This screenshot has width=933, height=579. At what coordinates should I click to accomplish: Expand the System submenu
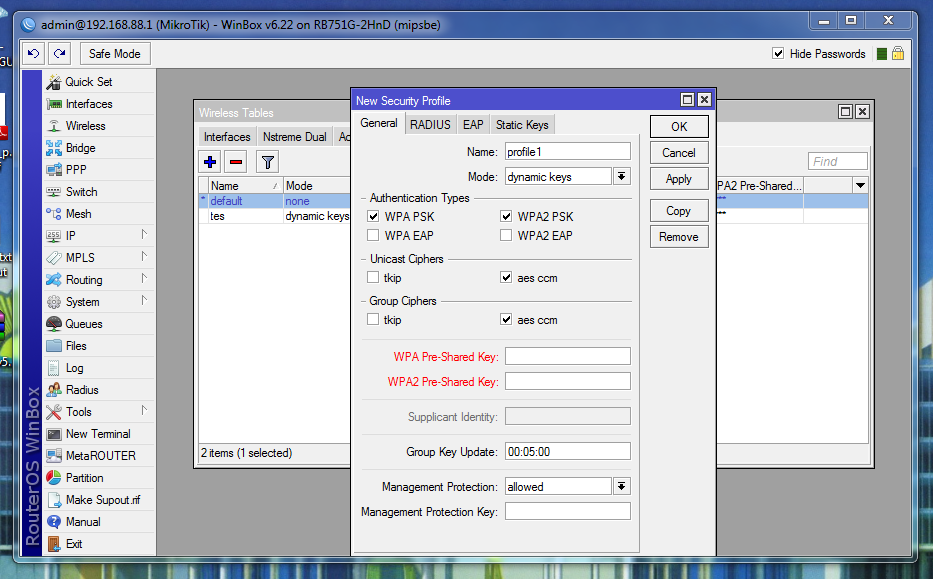tap(144, 301)
